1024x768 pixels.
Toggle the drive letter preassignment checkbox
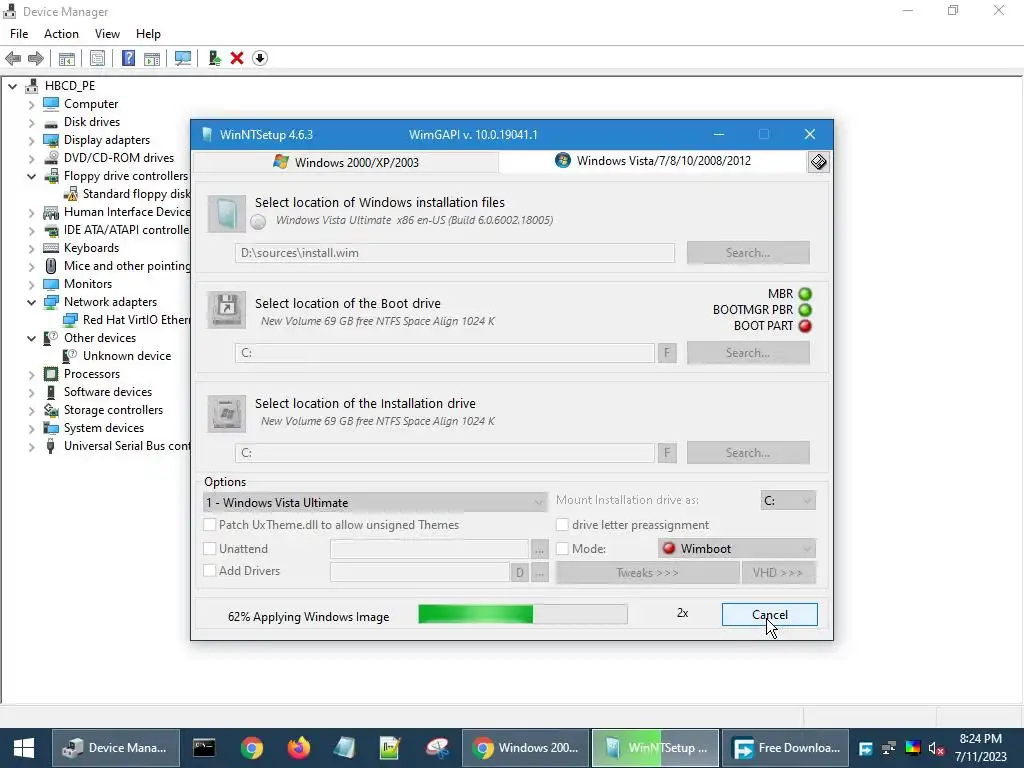pos(562,525)
